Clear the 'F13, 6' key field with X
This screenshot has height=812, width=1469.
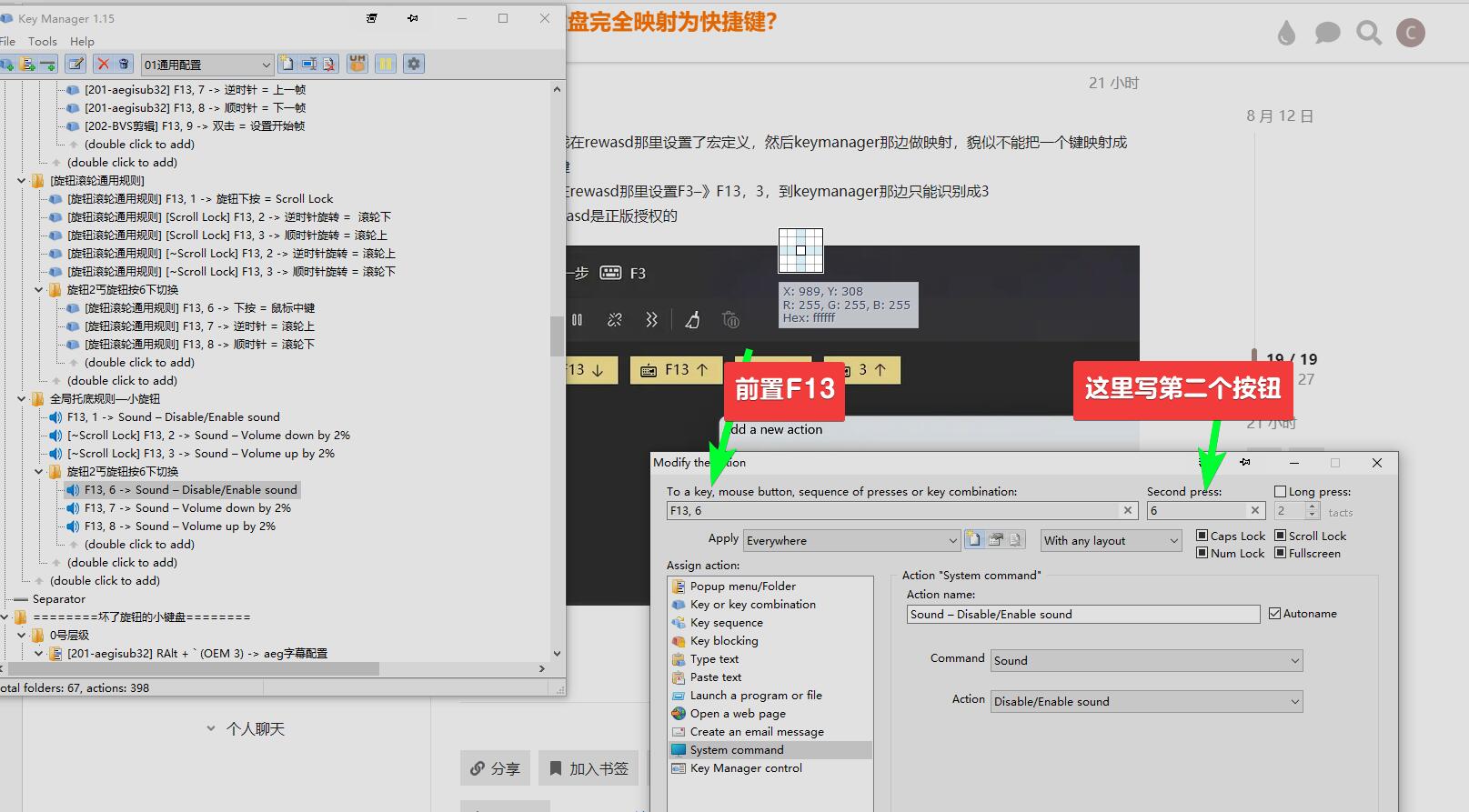pyautogui.click(x=1128, y=511)
